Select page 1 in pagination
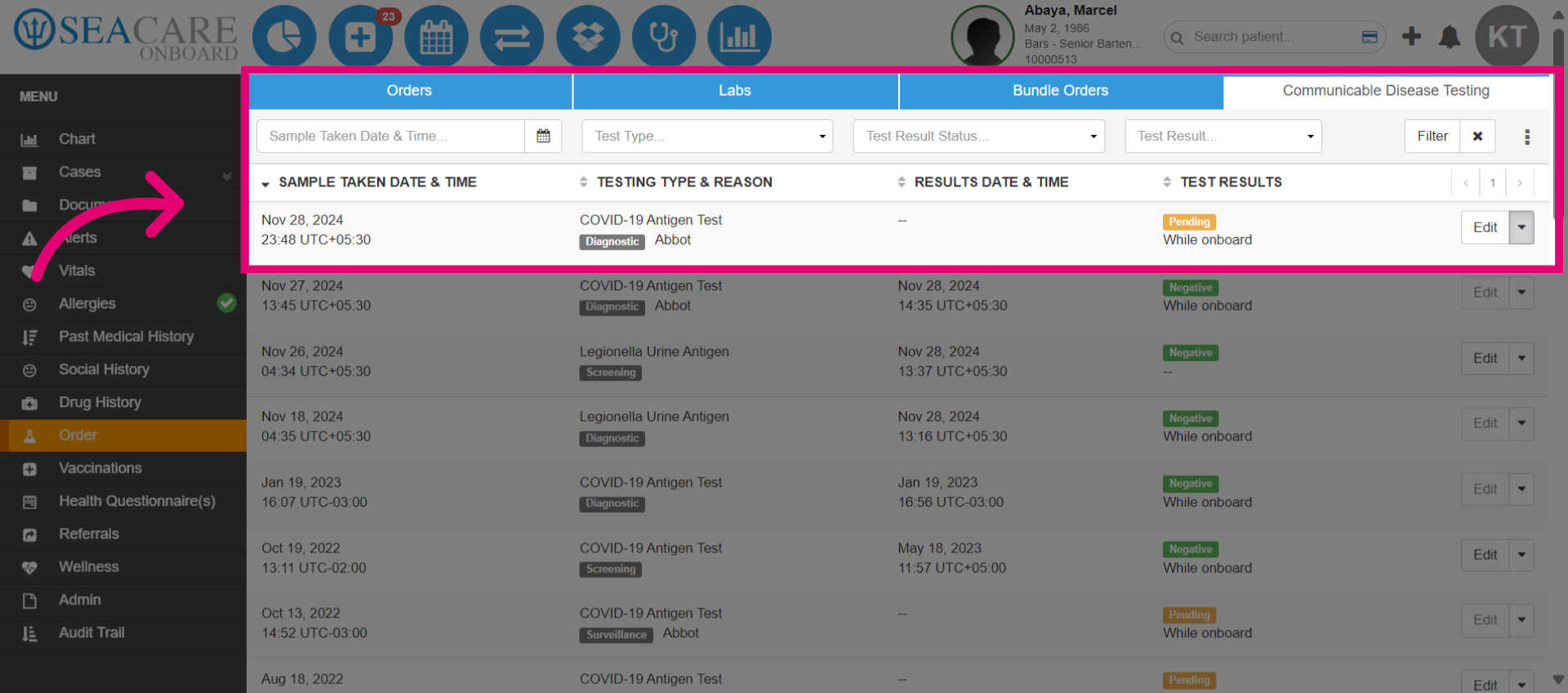 (x=1493, y=182)
